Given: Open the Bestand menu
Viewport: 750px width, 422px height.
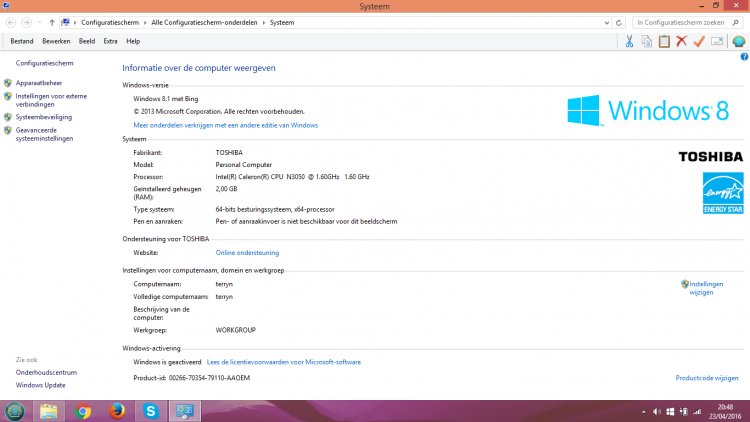Looking at the screenshot, I should (x=21, y=41).
